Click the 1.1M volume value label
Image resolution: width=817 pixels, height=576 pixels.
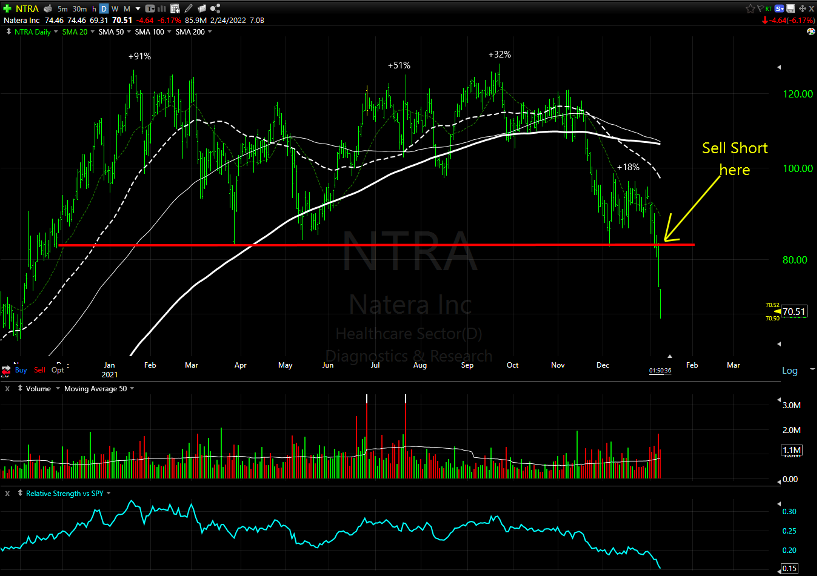coord(791,450)
